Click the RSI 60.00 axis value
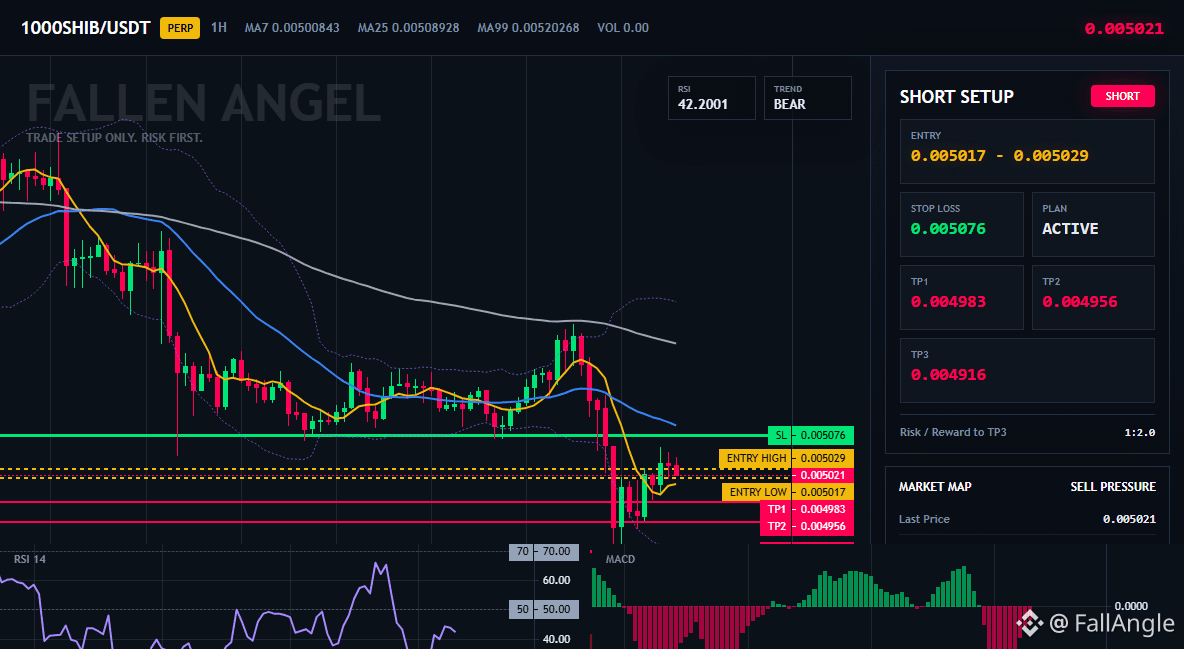This screenshot has height=649, width=1184. [557, 580]
